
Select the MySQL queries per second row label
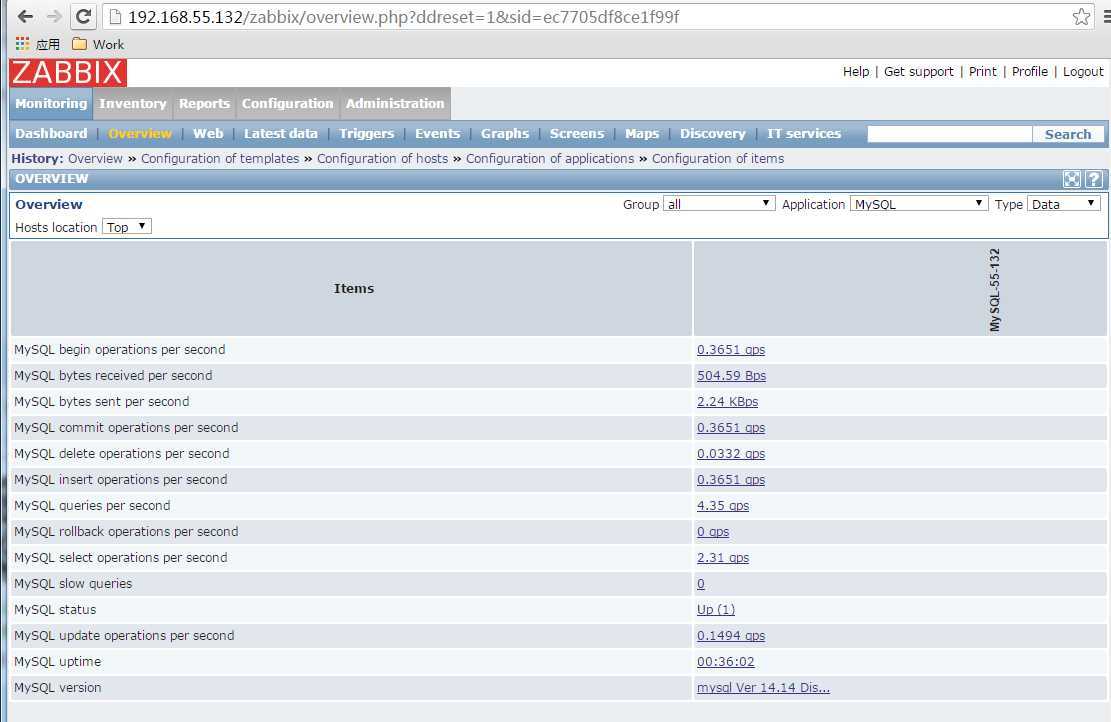tap(92, 506)
